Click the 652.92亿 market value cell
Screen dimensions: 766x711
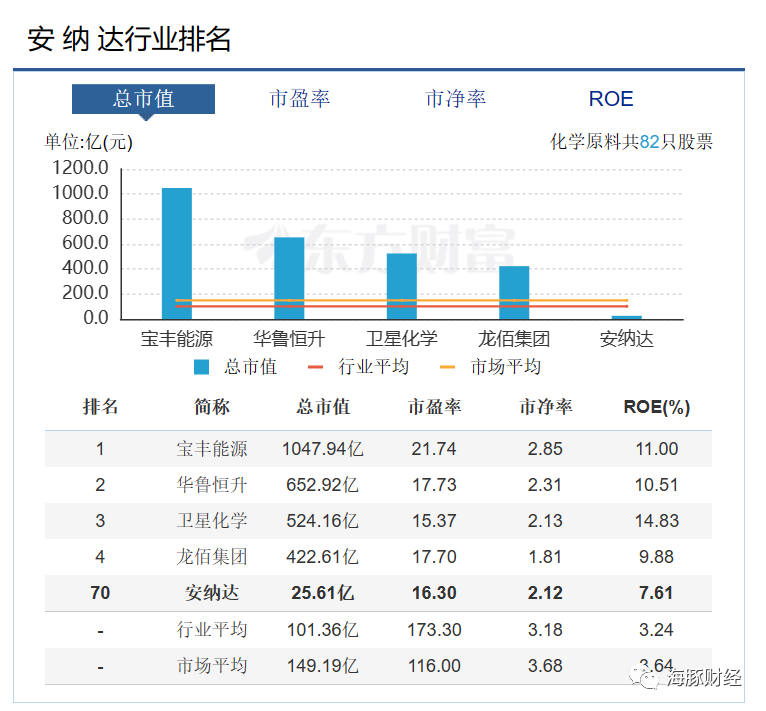click(x=322, y=485)
